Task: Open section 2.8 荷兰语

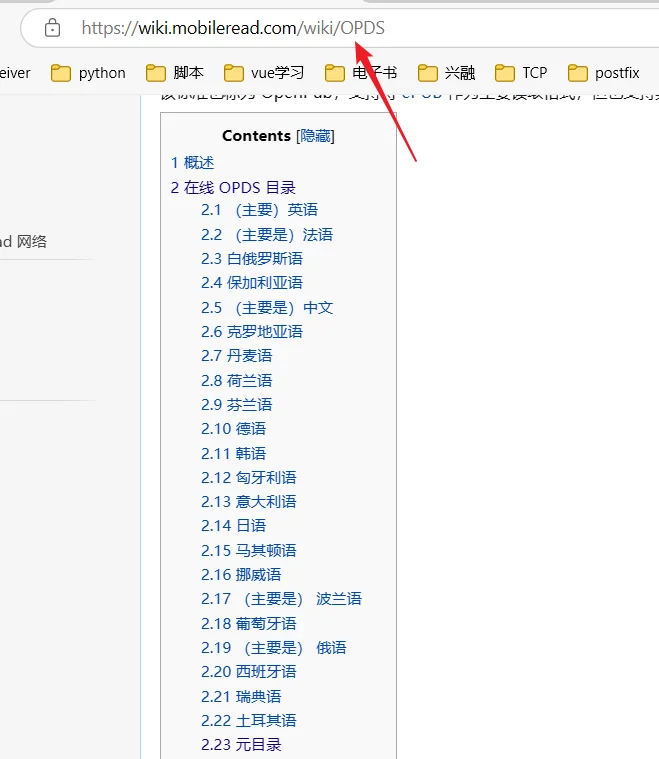Action: [237, 381]
